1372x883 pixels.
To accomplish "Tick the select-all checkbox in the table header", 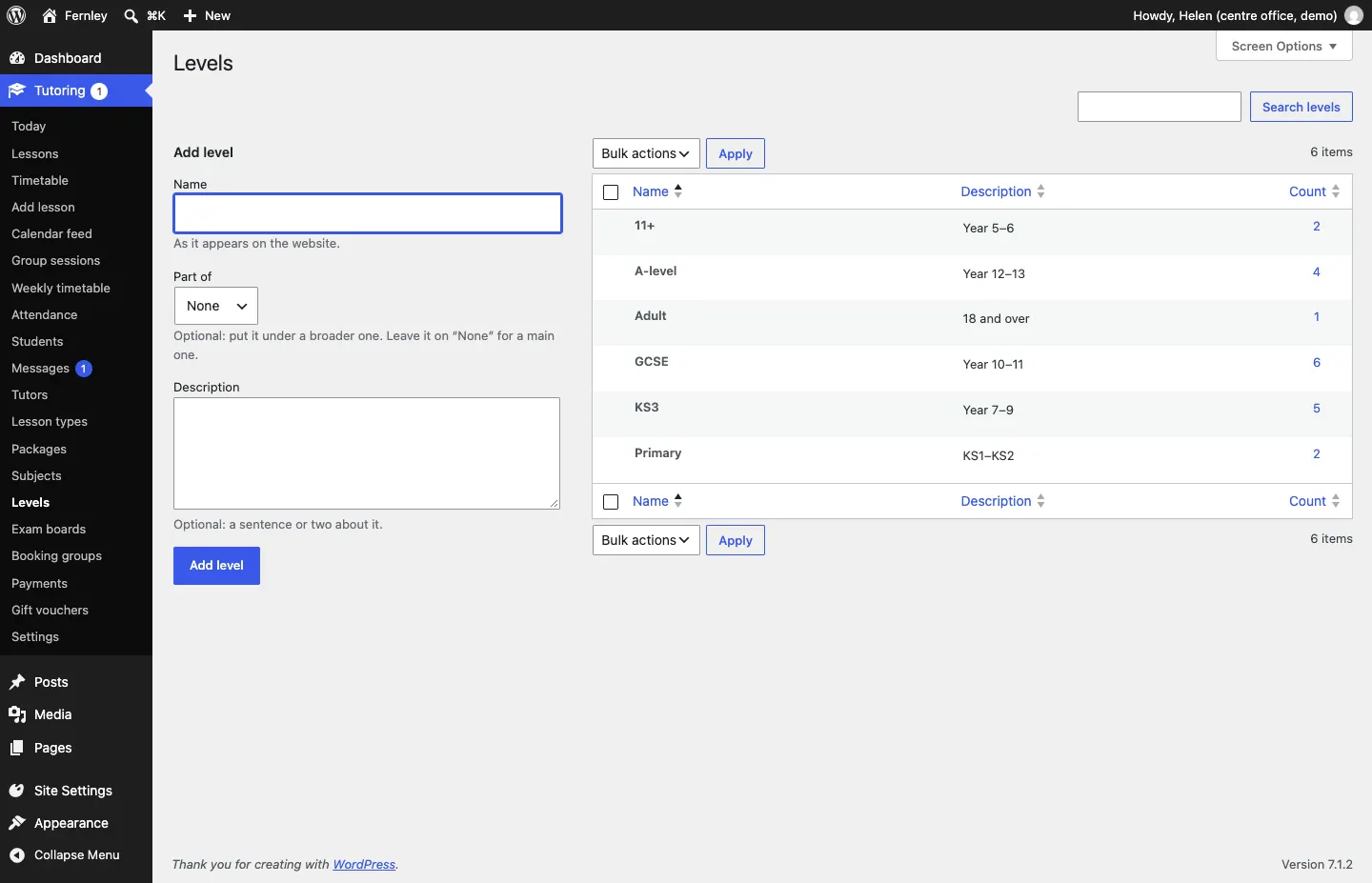I will pos(612,192).
